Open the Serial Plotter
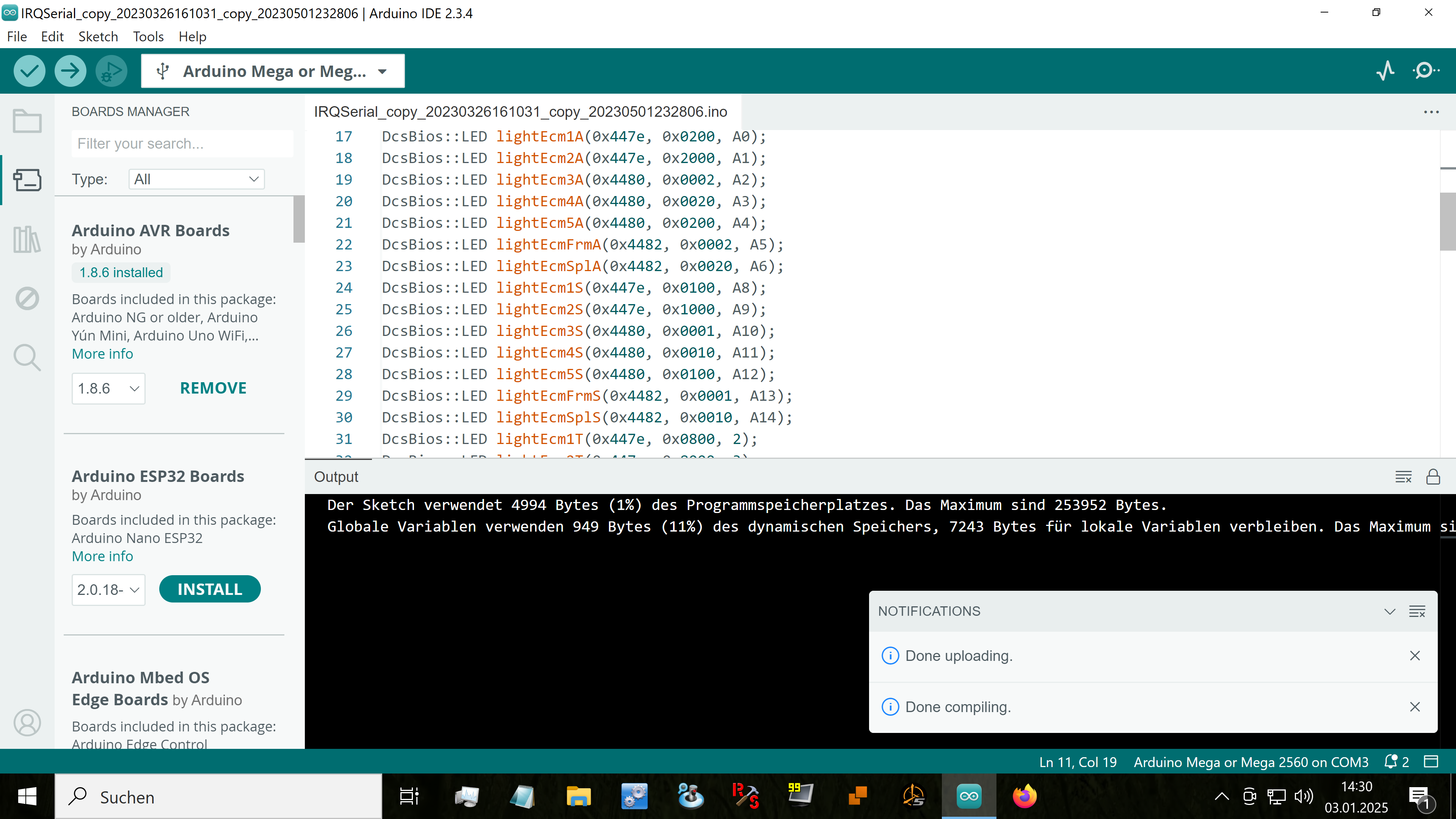The image size is (1456, 819). (1385, 71)
